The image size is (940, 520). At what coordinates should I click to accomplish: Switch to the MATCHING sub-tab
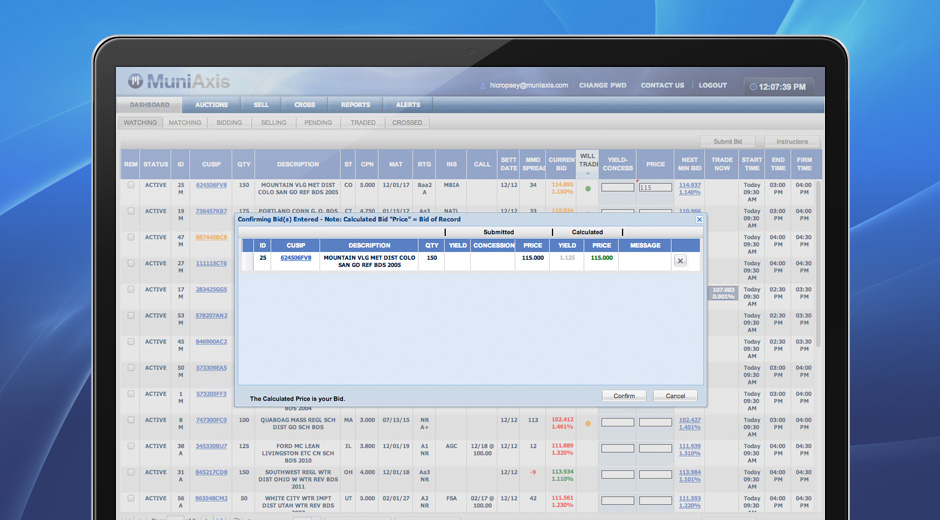point(185,122)
